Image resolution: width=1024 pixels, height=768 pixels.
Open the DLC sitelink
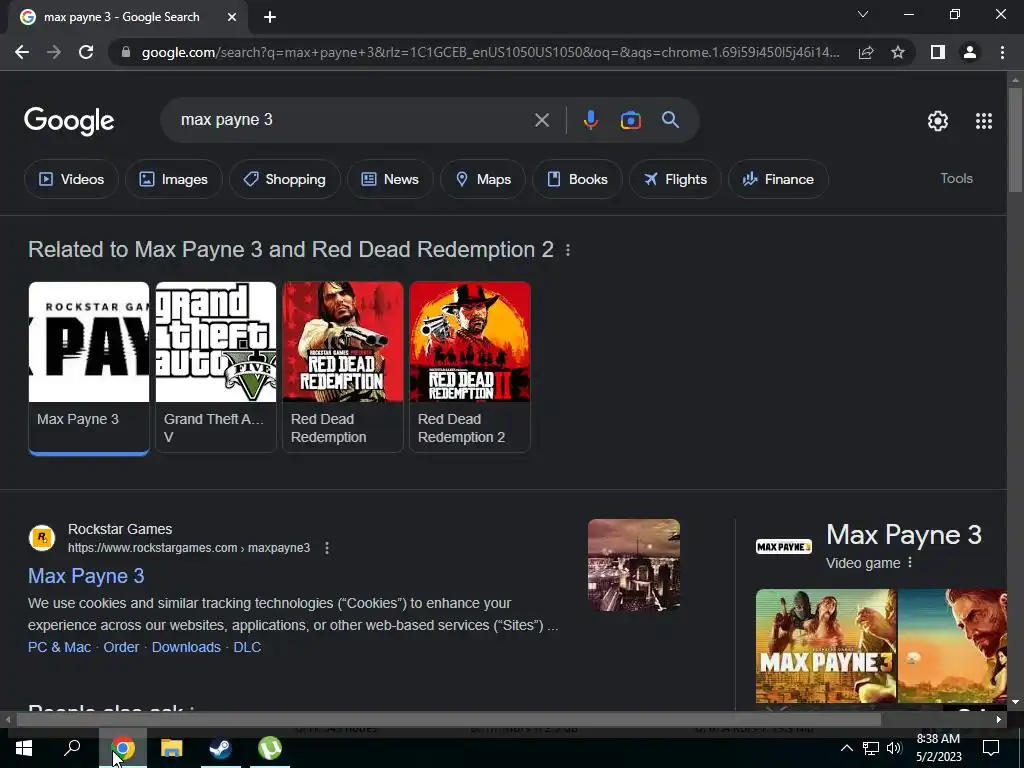[x=247, y=647]
